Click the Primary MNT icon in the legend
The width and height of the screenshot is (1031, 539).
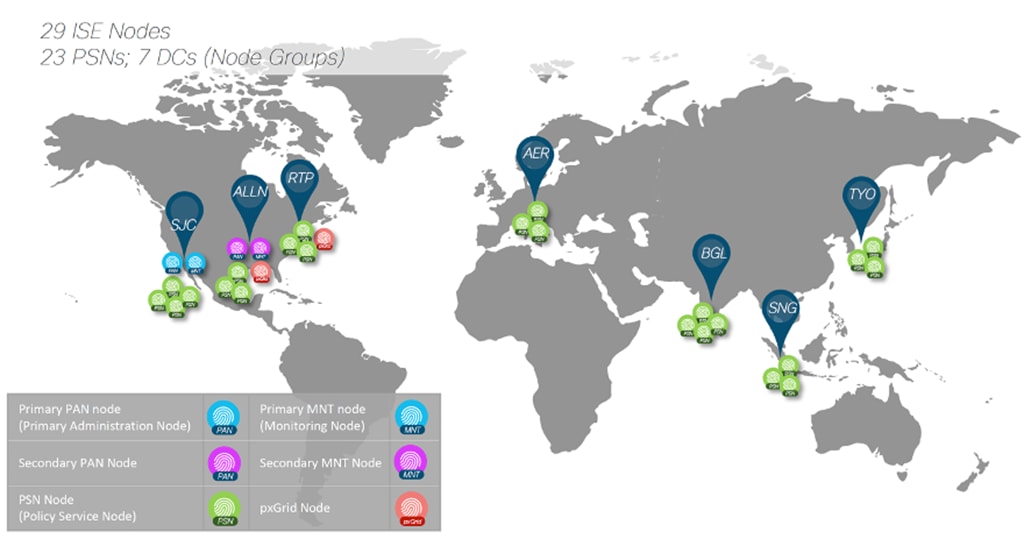point(412,418)
